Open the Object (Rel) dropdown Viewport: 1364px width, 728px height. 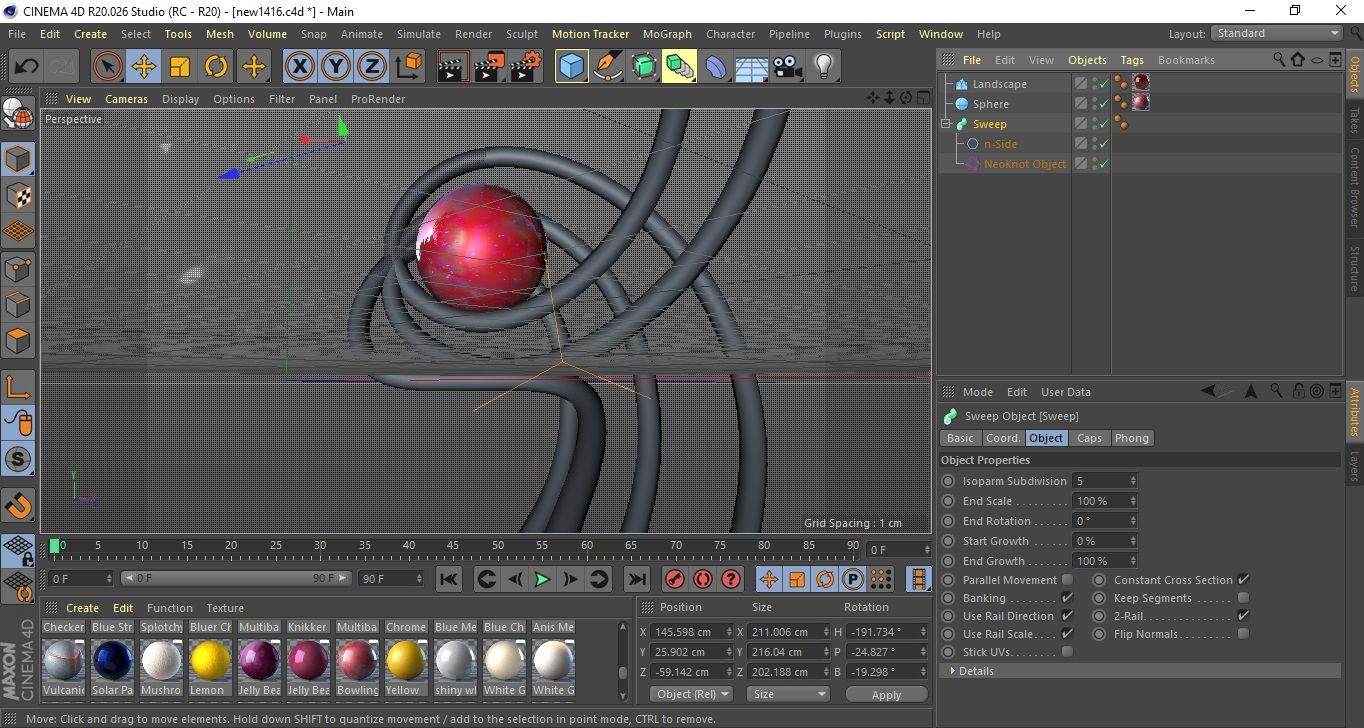691,694
